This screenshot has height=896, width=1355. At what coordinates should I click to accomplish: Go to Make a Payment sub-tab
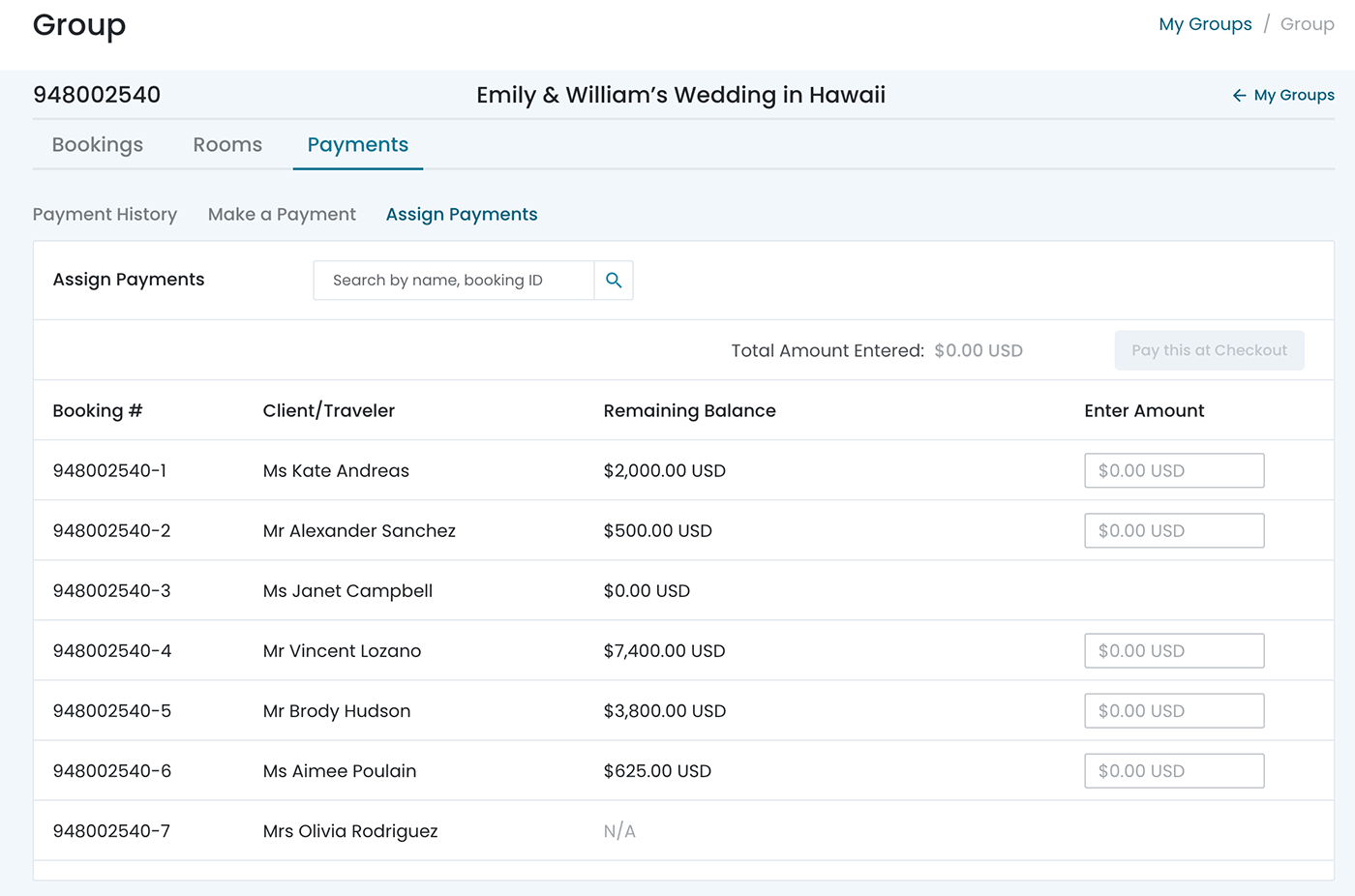(x=282, y=215)
